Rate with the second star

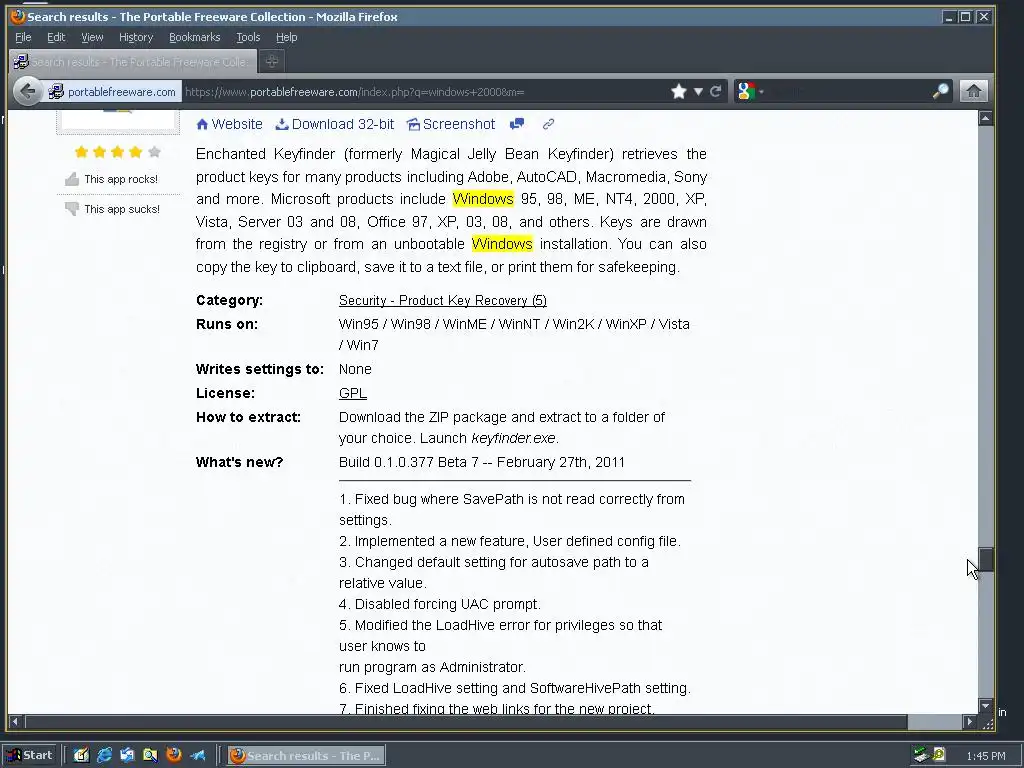pyautogui.click(x=99, y=152)
